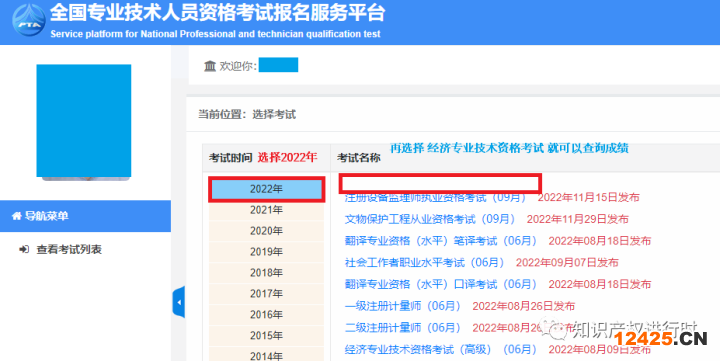Select the 2014年 exam year
720x361 pixels.
pos(266,355)
